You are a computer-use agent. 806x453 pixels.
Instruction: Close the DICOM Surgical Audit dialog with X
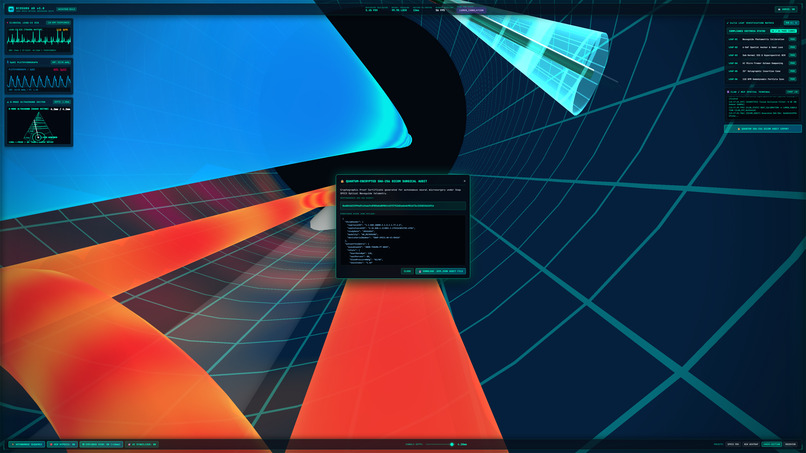(x=464, y=180)
